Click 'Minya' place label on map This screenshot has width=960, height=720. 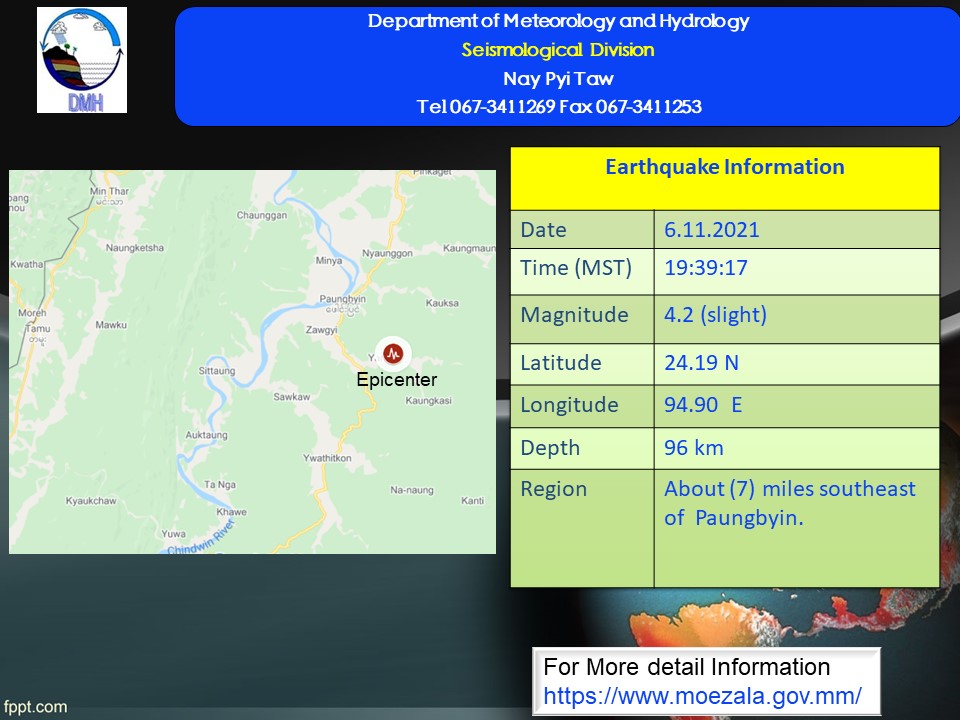[329, 261]
